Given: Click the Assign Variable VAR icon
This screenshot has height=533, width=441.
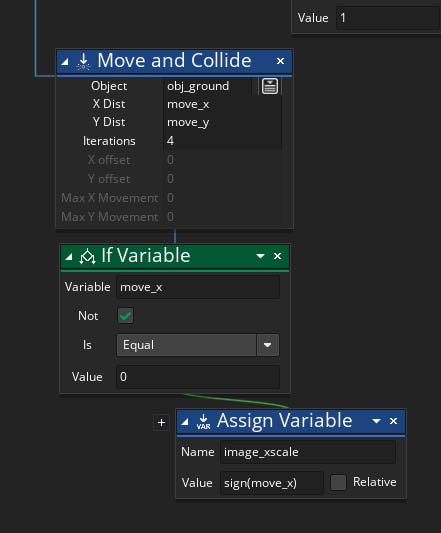Looking at the screenshot, I should click(x=203, y=422).
